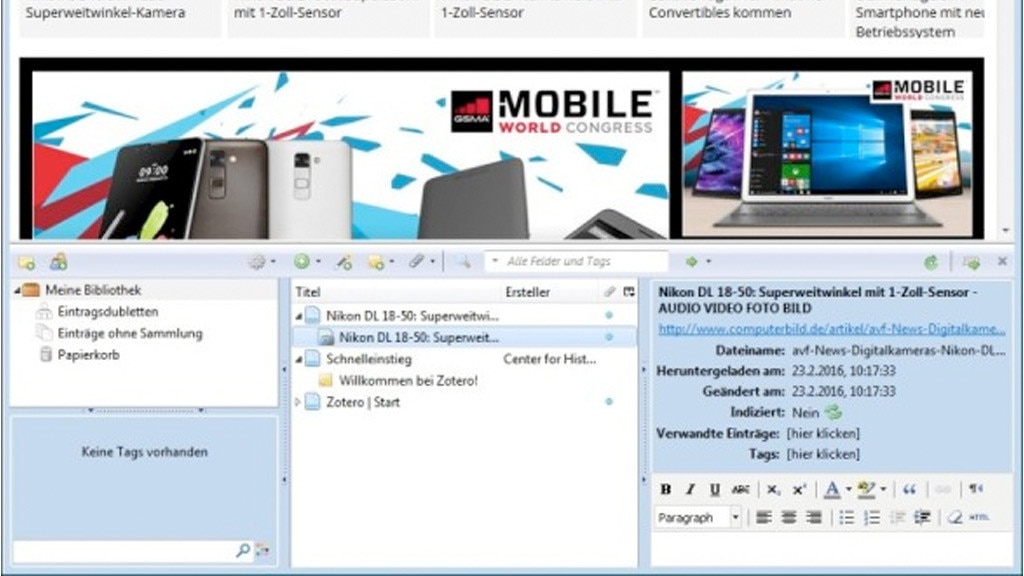
Task: Click the New Group icon
Action: (x=59, y=262)
